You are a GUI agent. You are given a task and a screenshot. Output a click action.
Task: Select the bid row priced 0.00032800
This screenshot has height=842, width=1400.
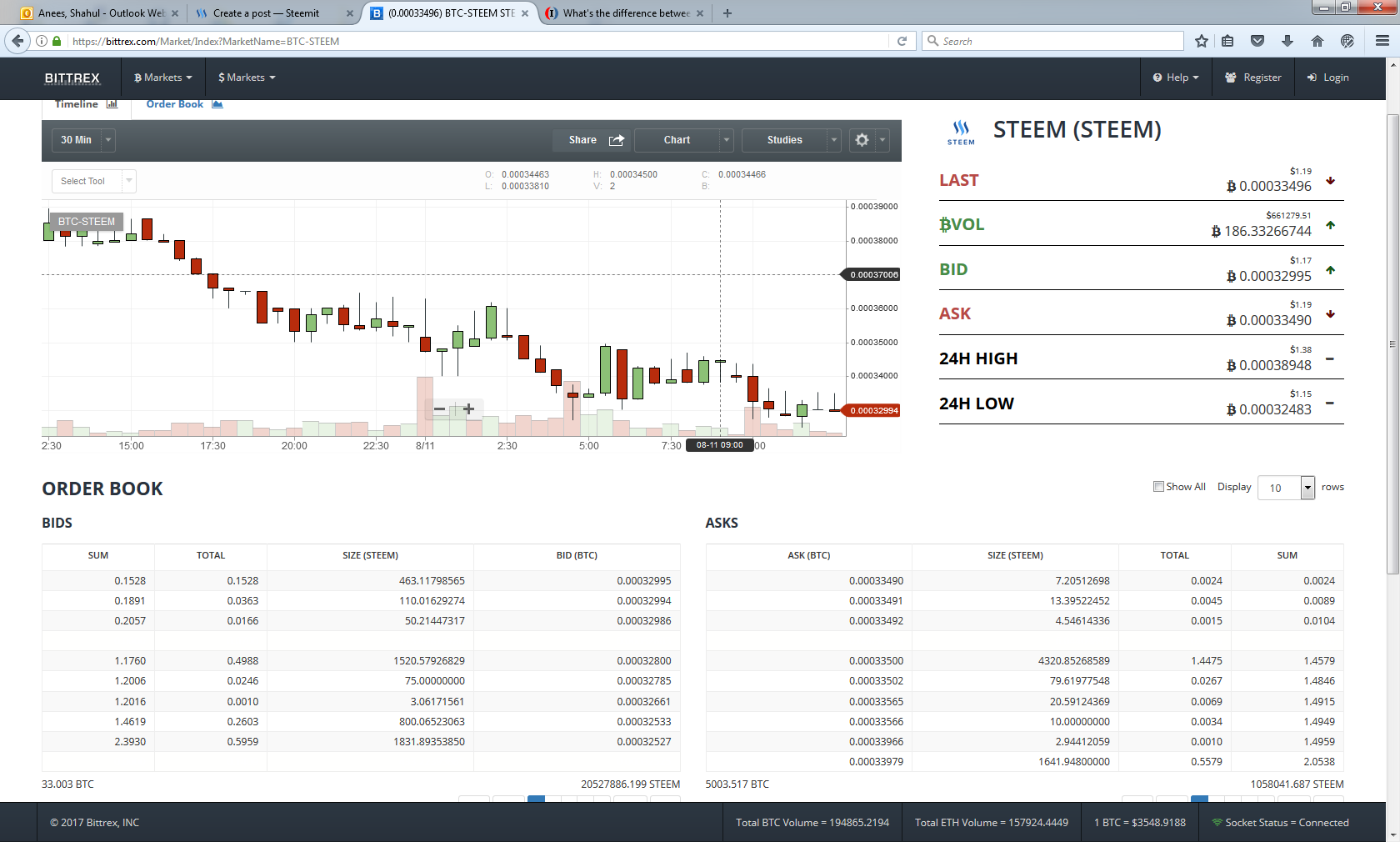click(x=361, y=661)
